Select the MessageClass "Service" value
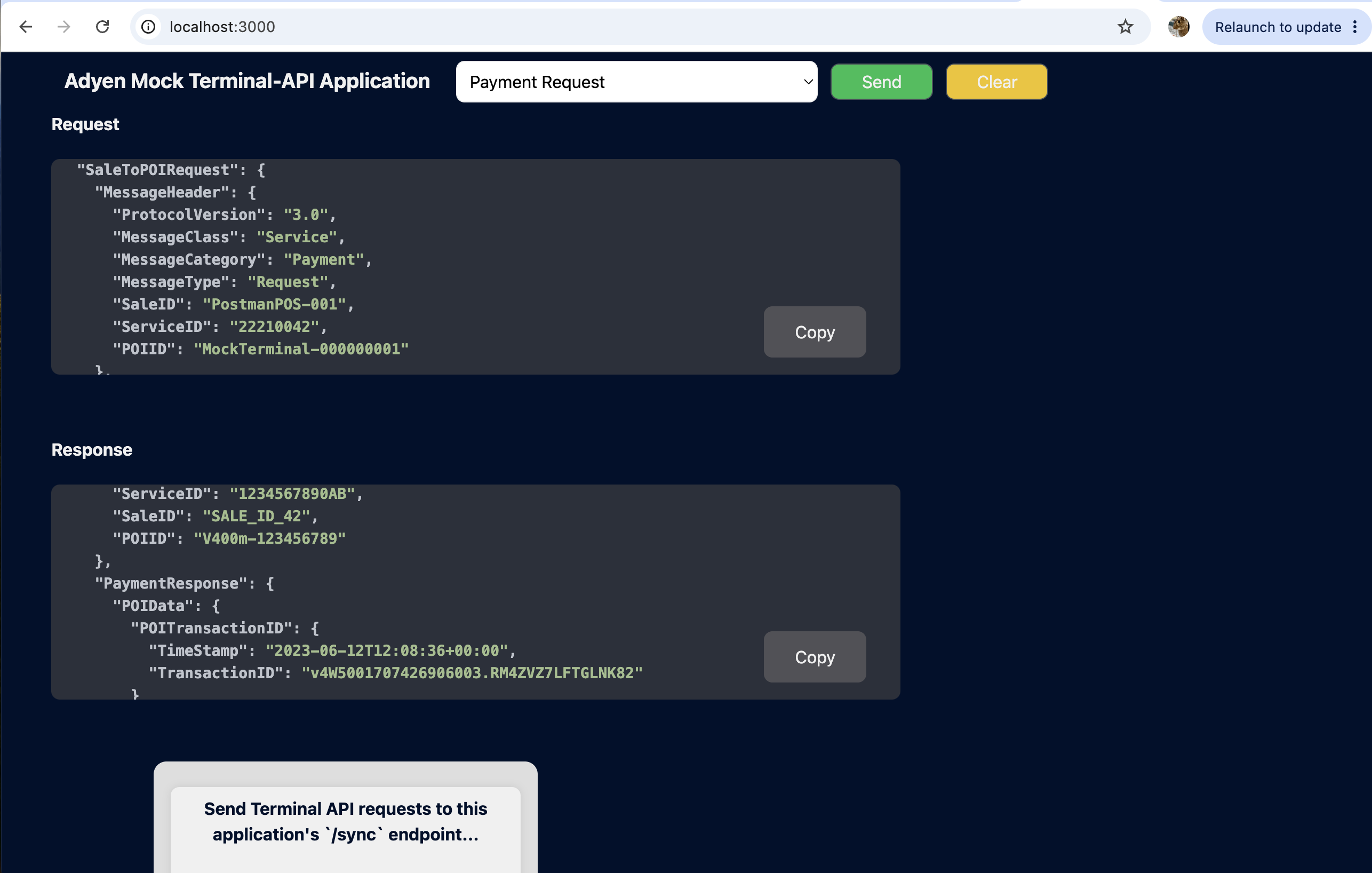Image resolution: width=1372 pixels, height=873 pixels. [298, 237]
